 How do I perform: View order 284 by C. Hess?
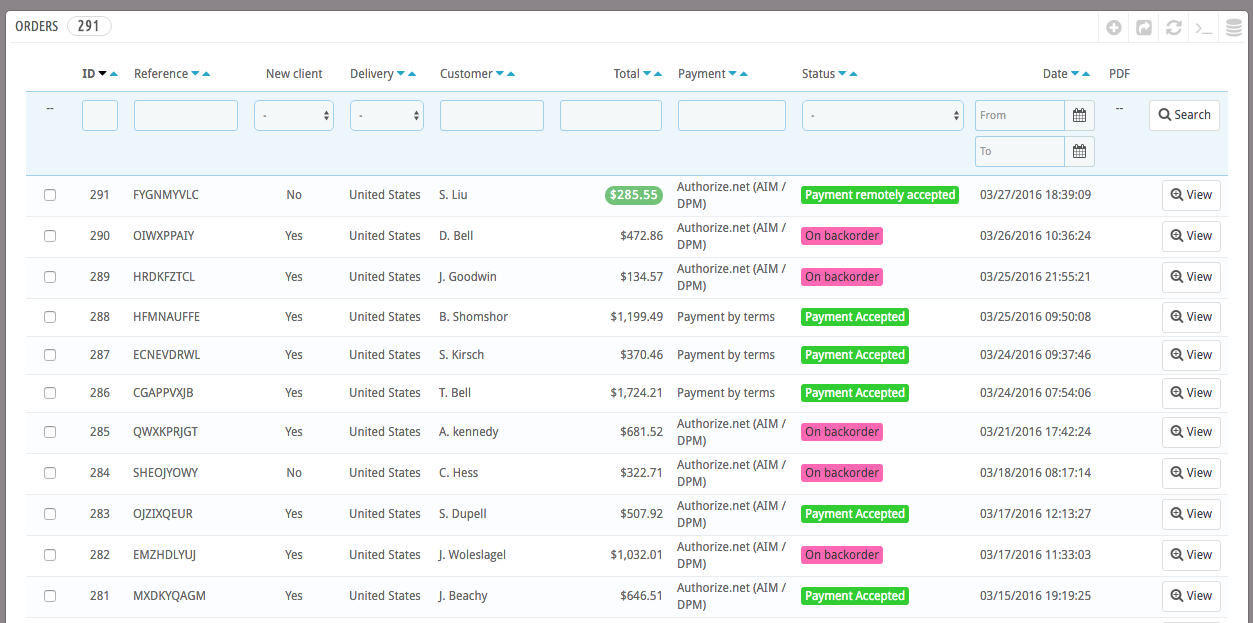tap(1191, 473)
